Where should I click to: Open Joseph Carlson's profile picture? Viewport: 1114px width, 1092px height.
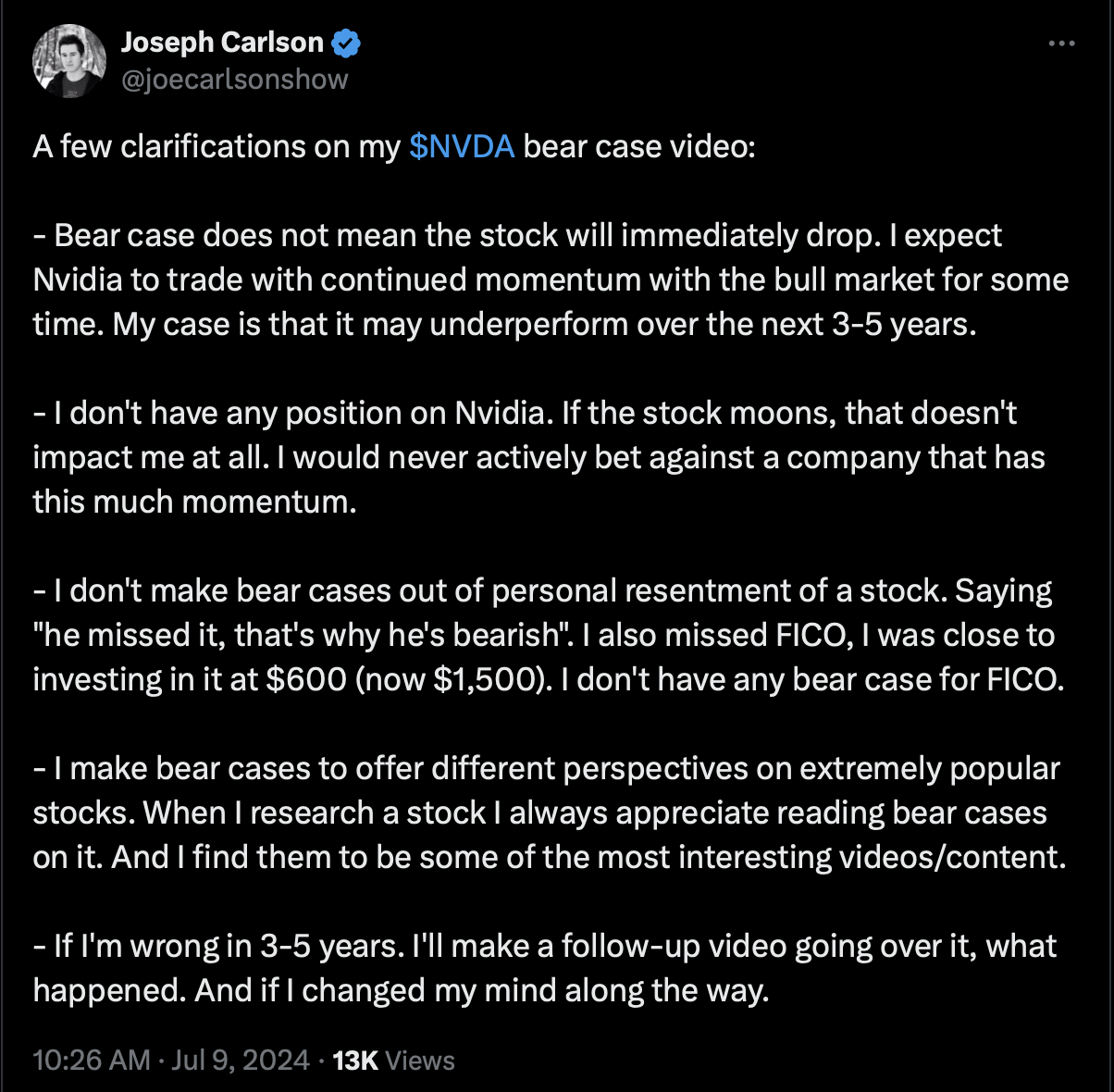pyautogui.click(x=68, y=61)
